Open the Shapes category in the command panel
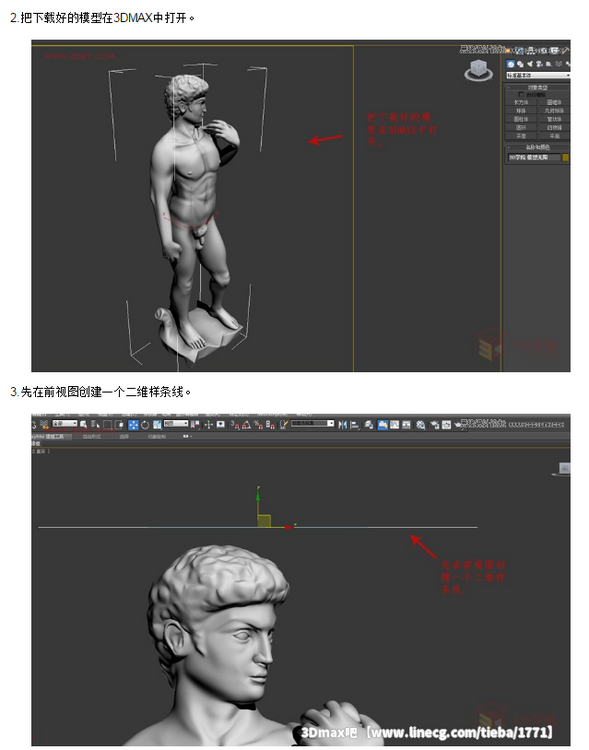The image size is (589, 750). (x=520, y=64)
